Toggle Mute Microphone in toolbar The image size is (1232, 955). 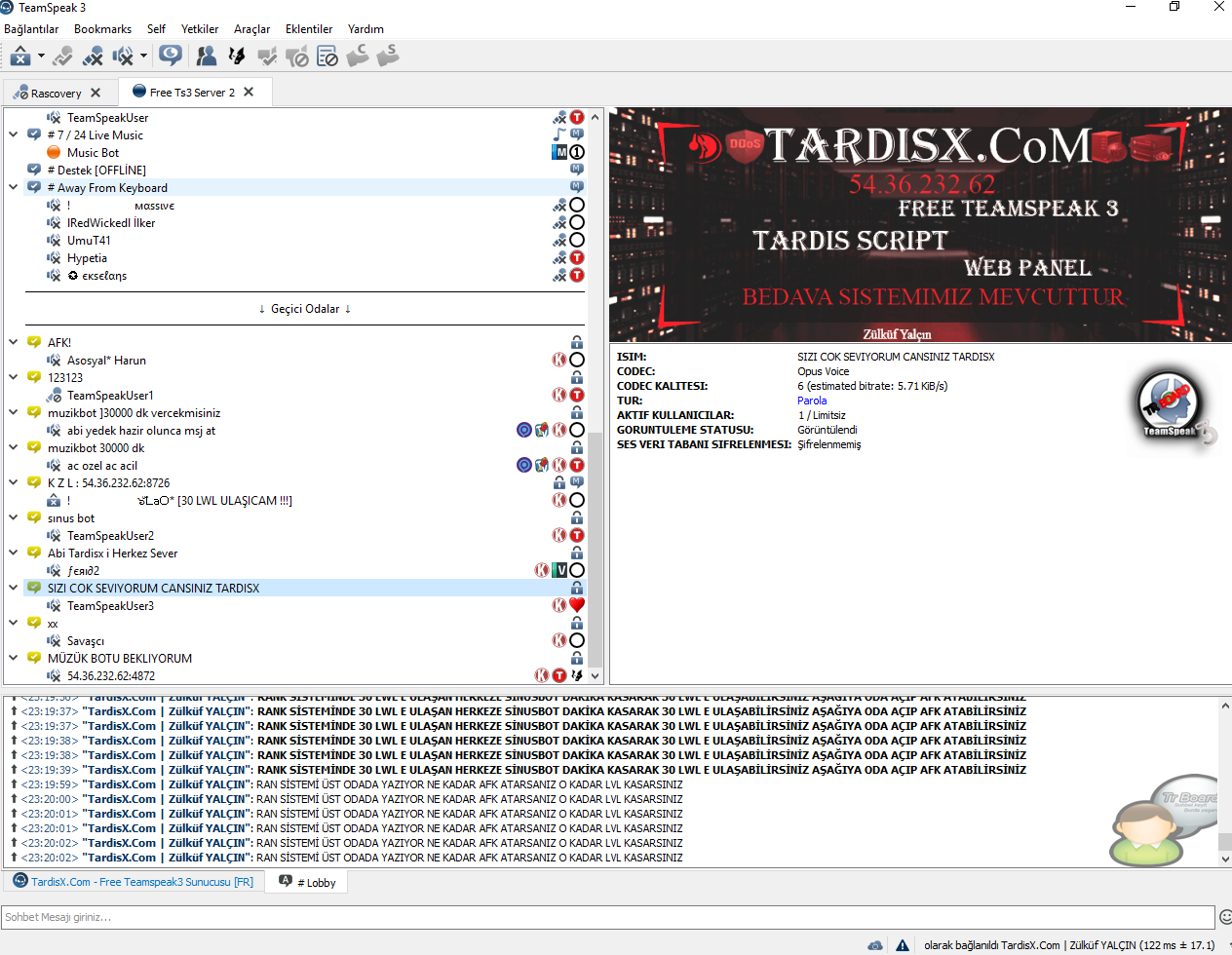[x=93, y=57]
